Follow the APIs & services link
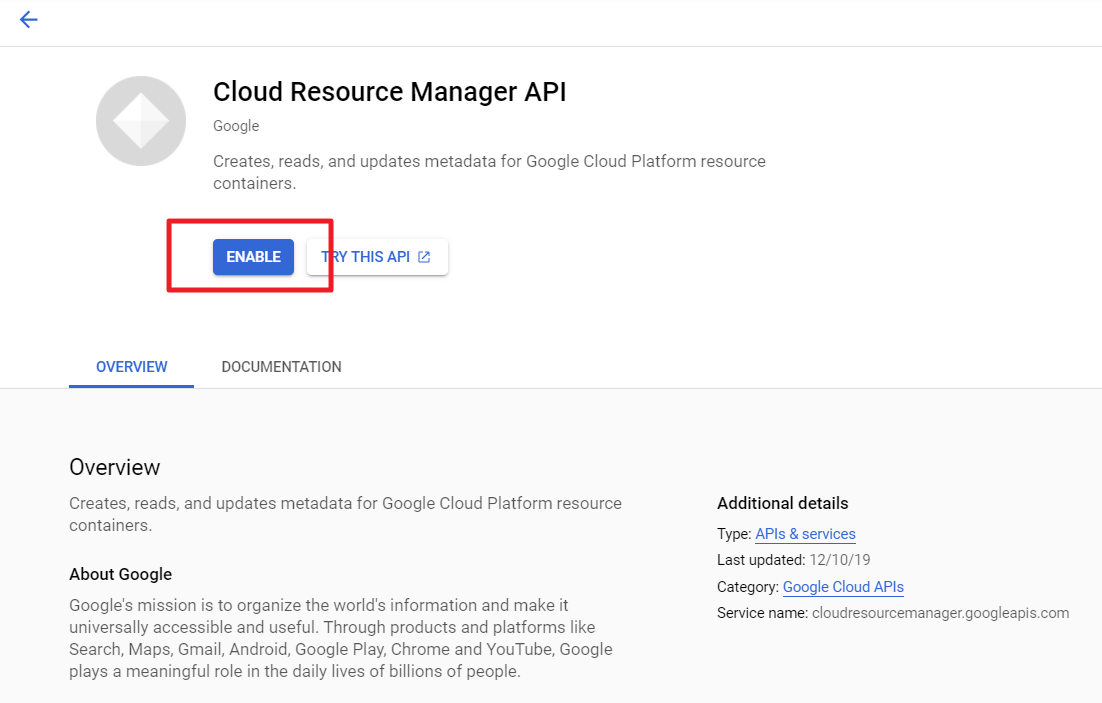 805,534
